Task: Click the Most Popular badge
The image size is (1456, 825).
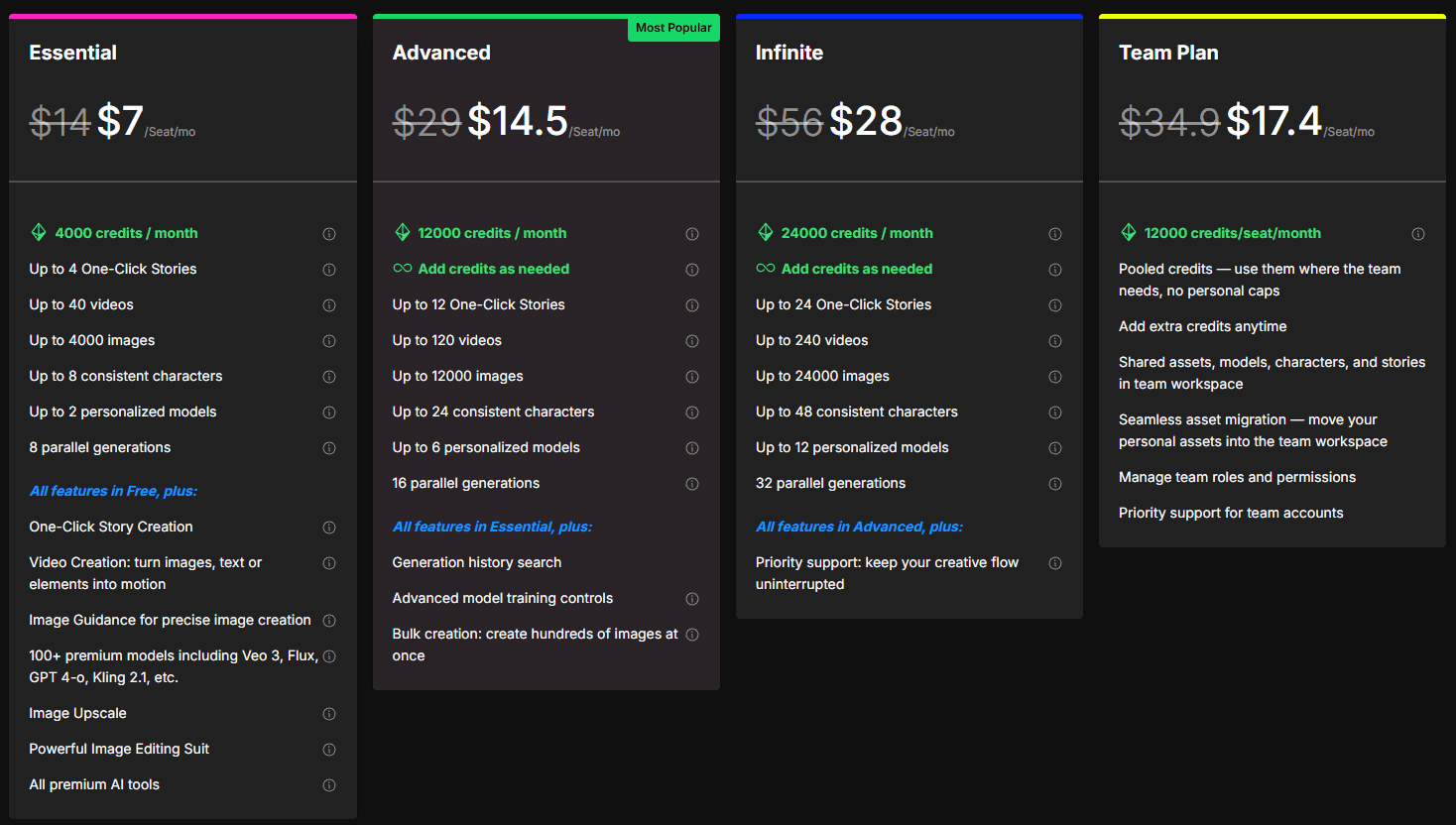Action: 673,28
